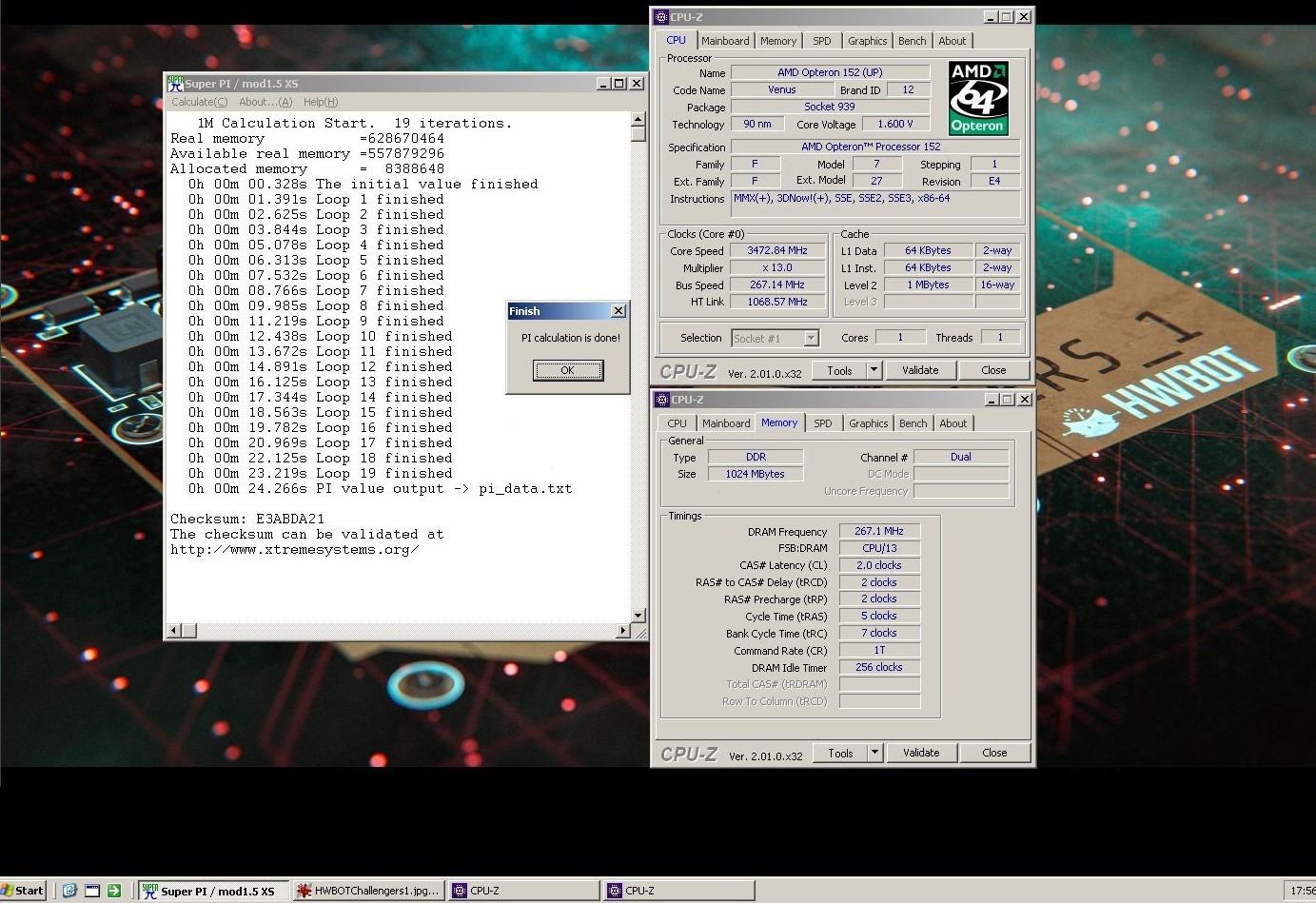Image resolution: width=1316 pixels, height=903 pixels.
Task: Switch to Super PI taskbar button
Action: (213, 891)
